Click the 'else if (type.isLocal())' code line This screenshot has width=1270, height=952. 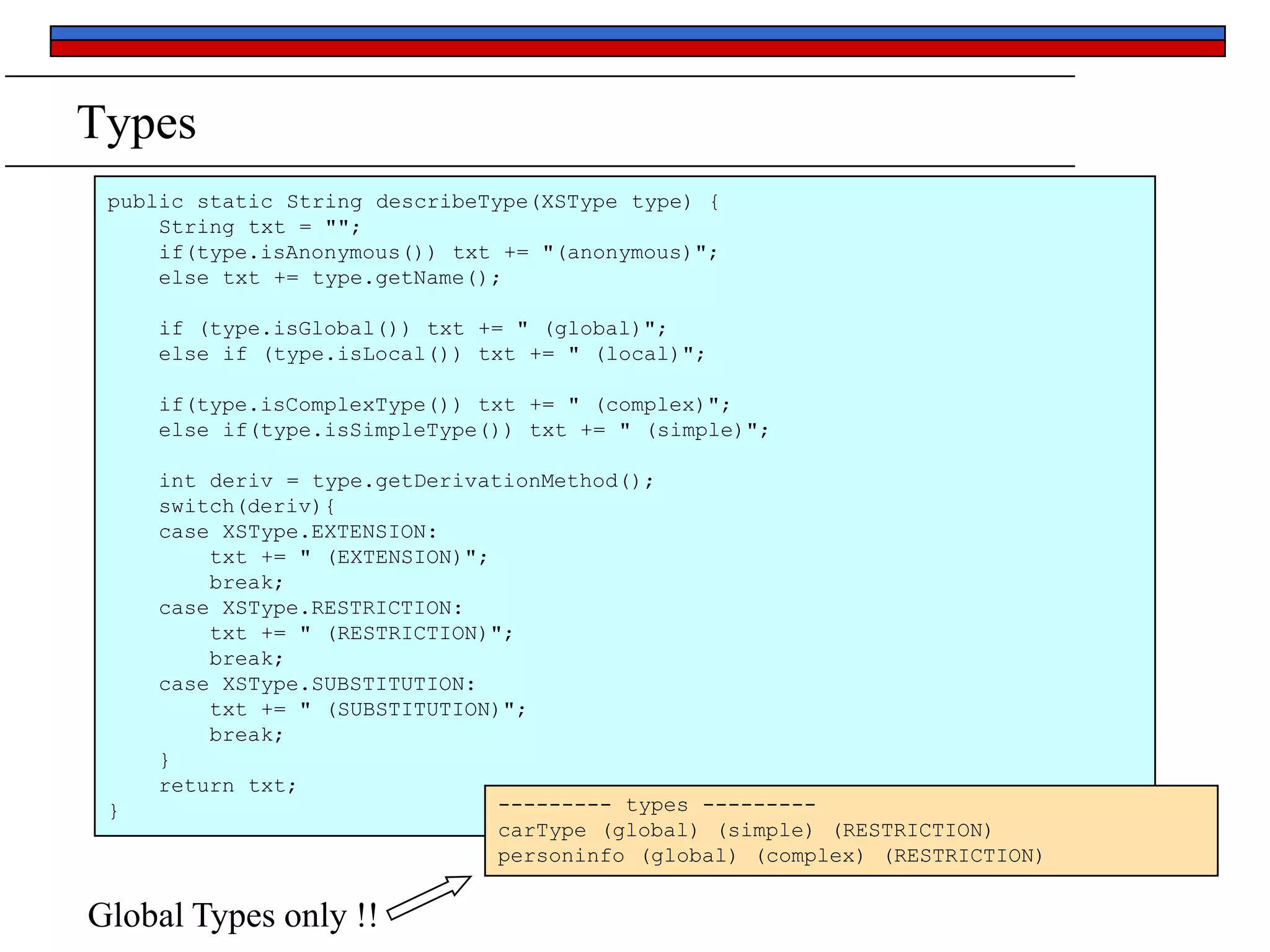tap(432, 355)
